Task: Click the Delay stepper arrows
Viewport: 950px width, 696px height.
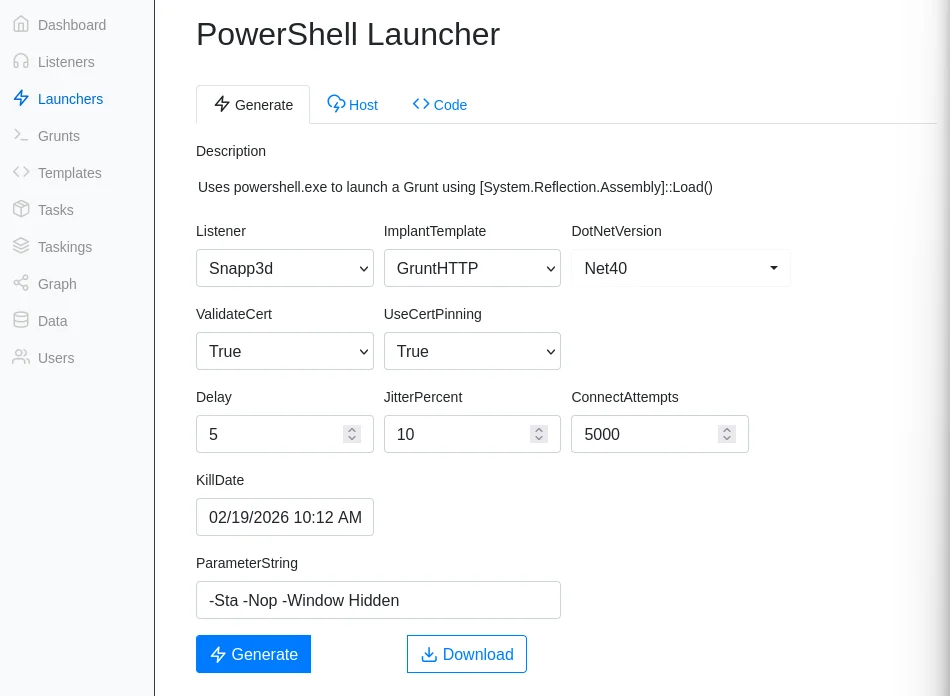Action: [x=352, y=434]
